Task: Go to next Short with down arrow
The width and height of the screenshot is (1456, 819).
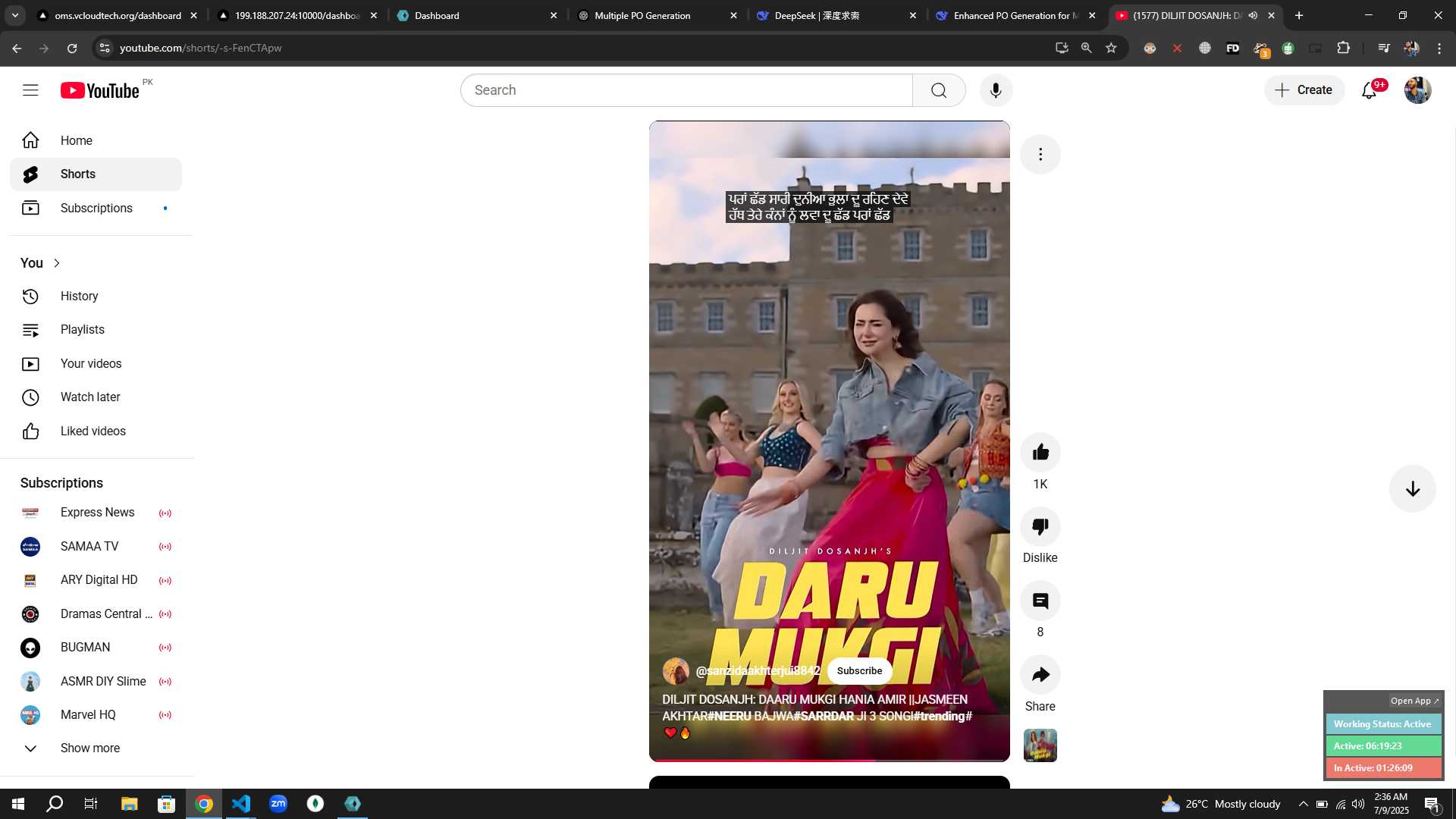Action: (x=1412, y=489)
